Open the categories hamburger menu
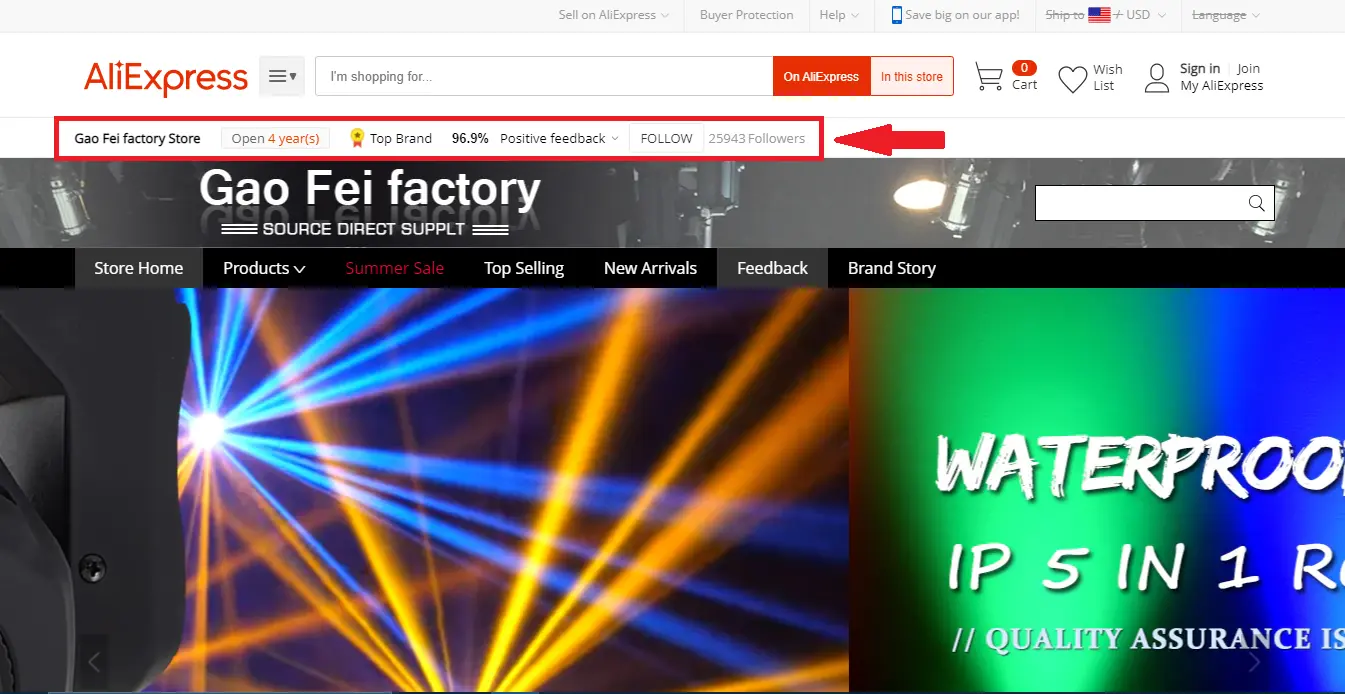This screenshot has height=694, width=1345. coord(281,76)
